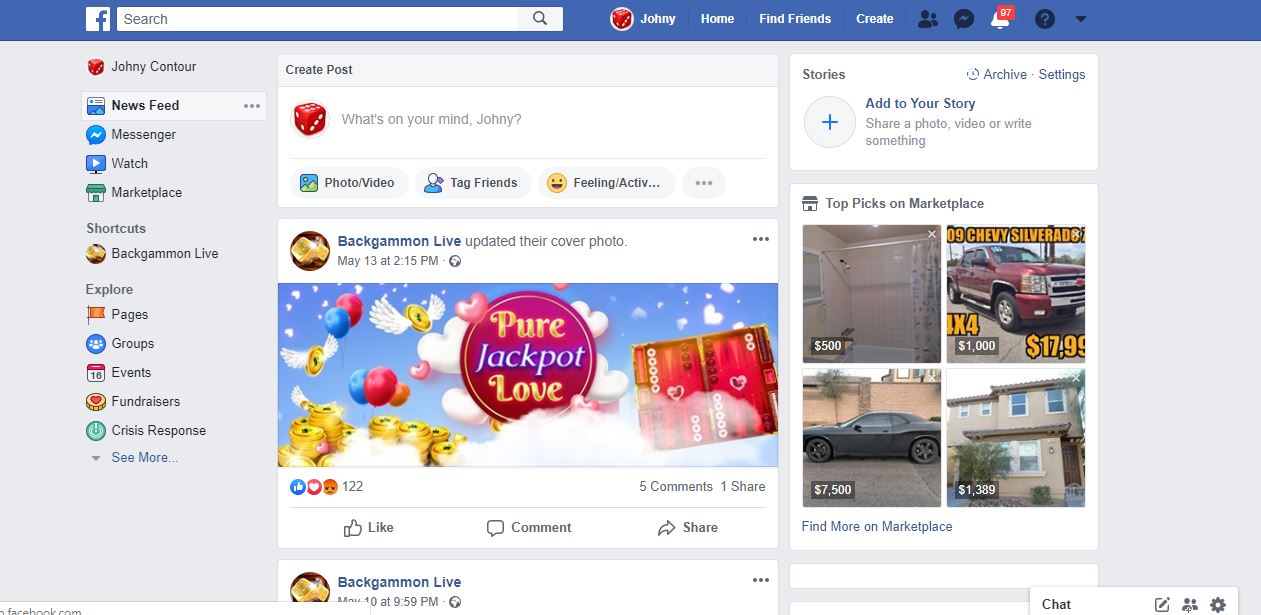The image size is (1261, 615).
Task: Click the Feeling/Activity button
Action: pos(606,183)
